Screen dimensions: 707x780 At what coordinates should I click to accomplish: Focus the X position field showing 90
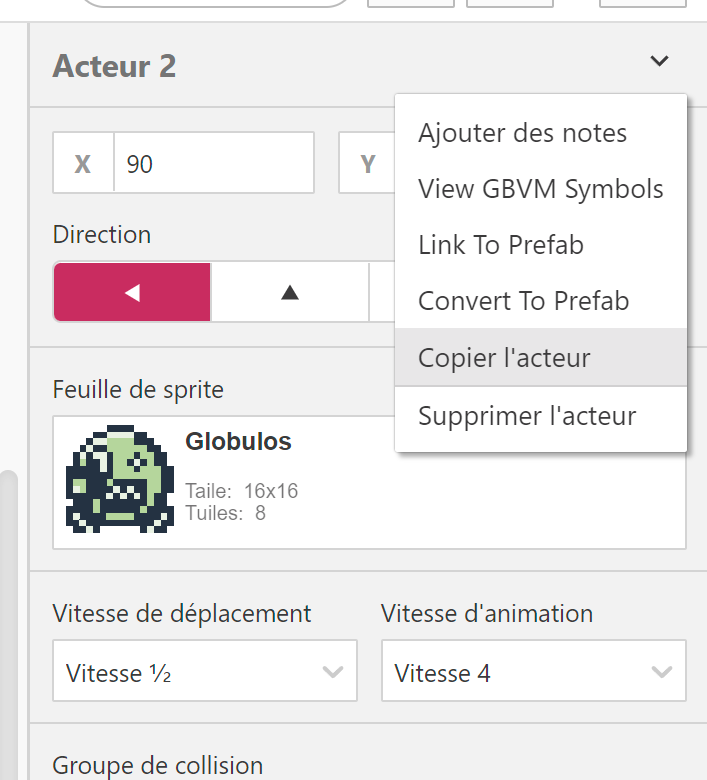(x=213, y=163)
